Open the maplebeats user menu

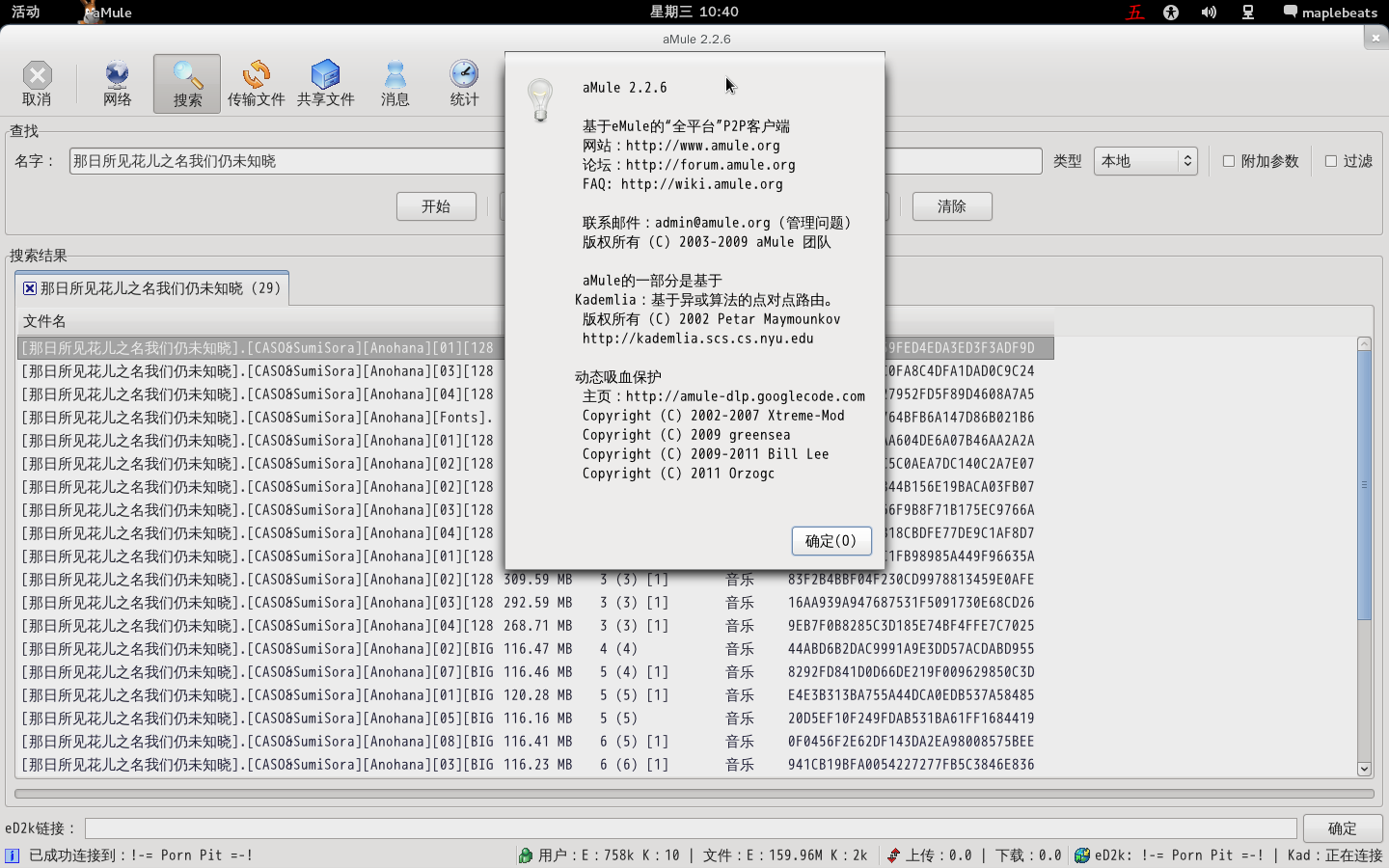pos(1330,13)
